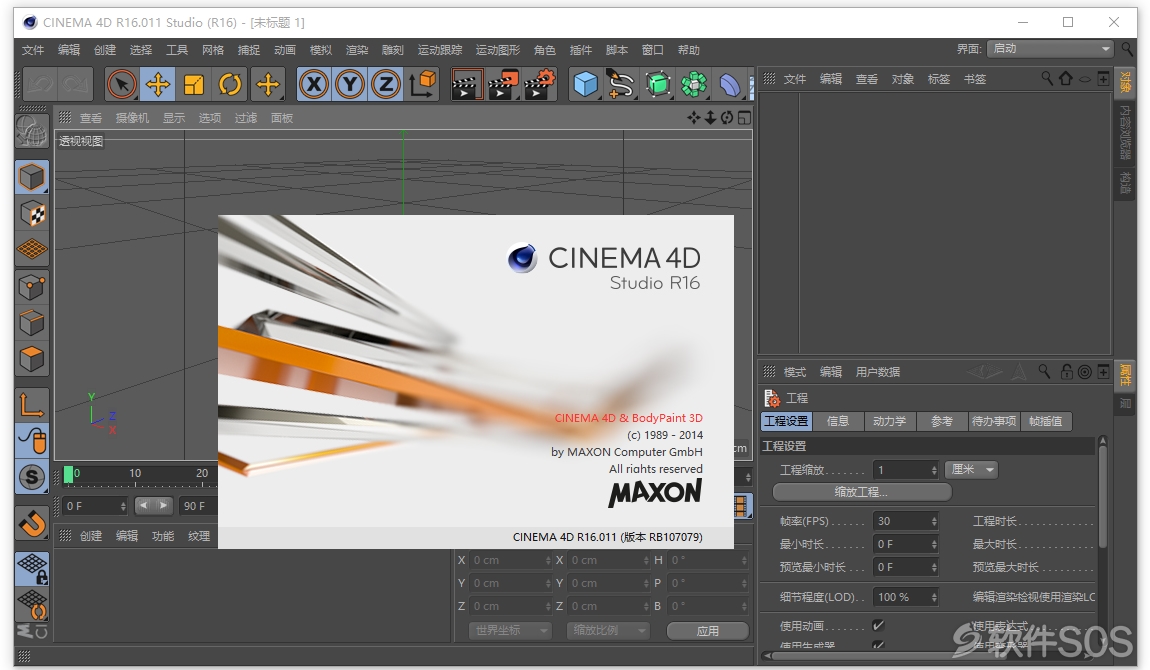Search commands with magnifier icon

[x=1127, y=49]
